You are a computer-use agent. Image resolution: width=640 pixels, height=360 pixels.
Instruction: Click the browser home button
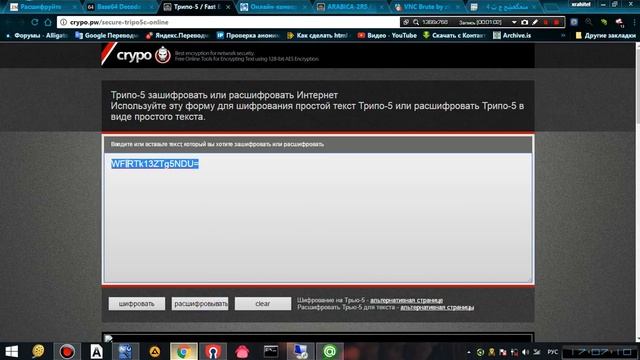point(48,22)
